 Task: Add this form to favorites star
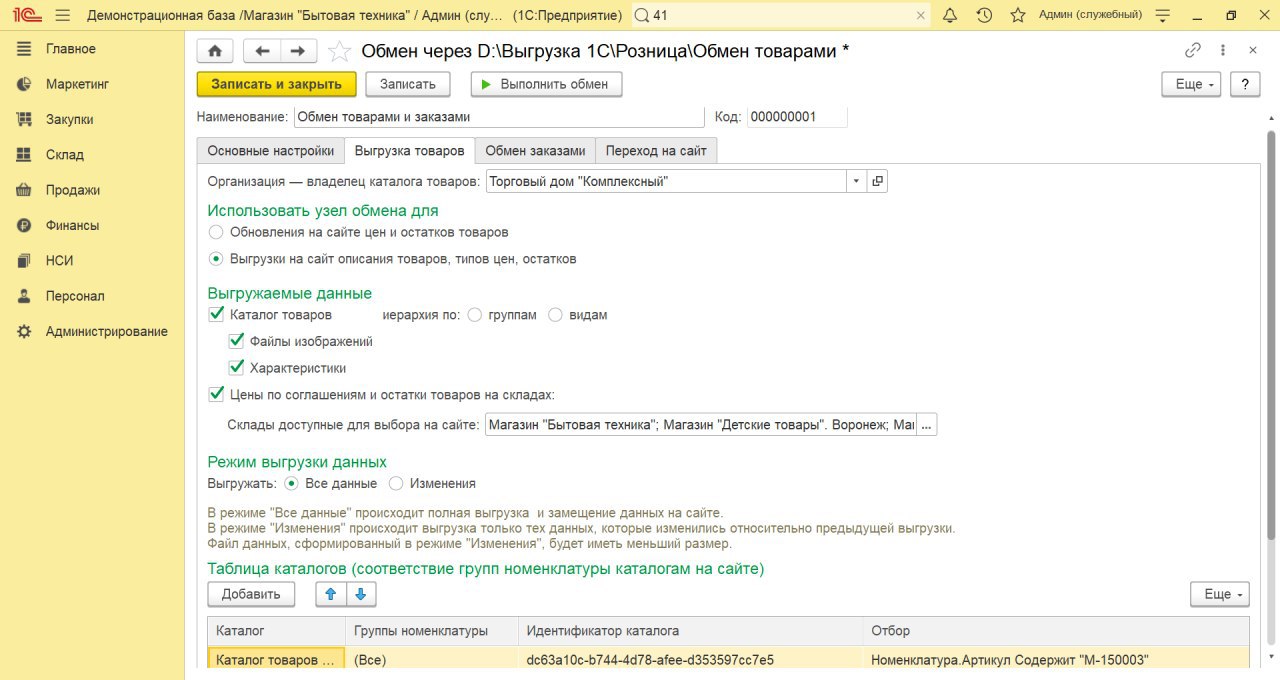[x=340, y=51]
